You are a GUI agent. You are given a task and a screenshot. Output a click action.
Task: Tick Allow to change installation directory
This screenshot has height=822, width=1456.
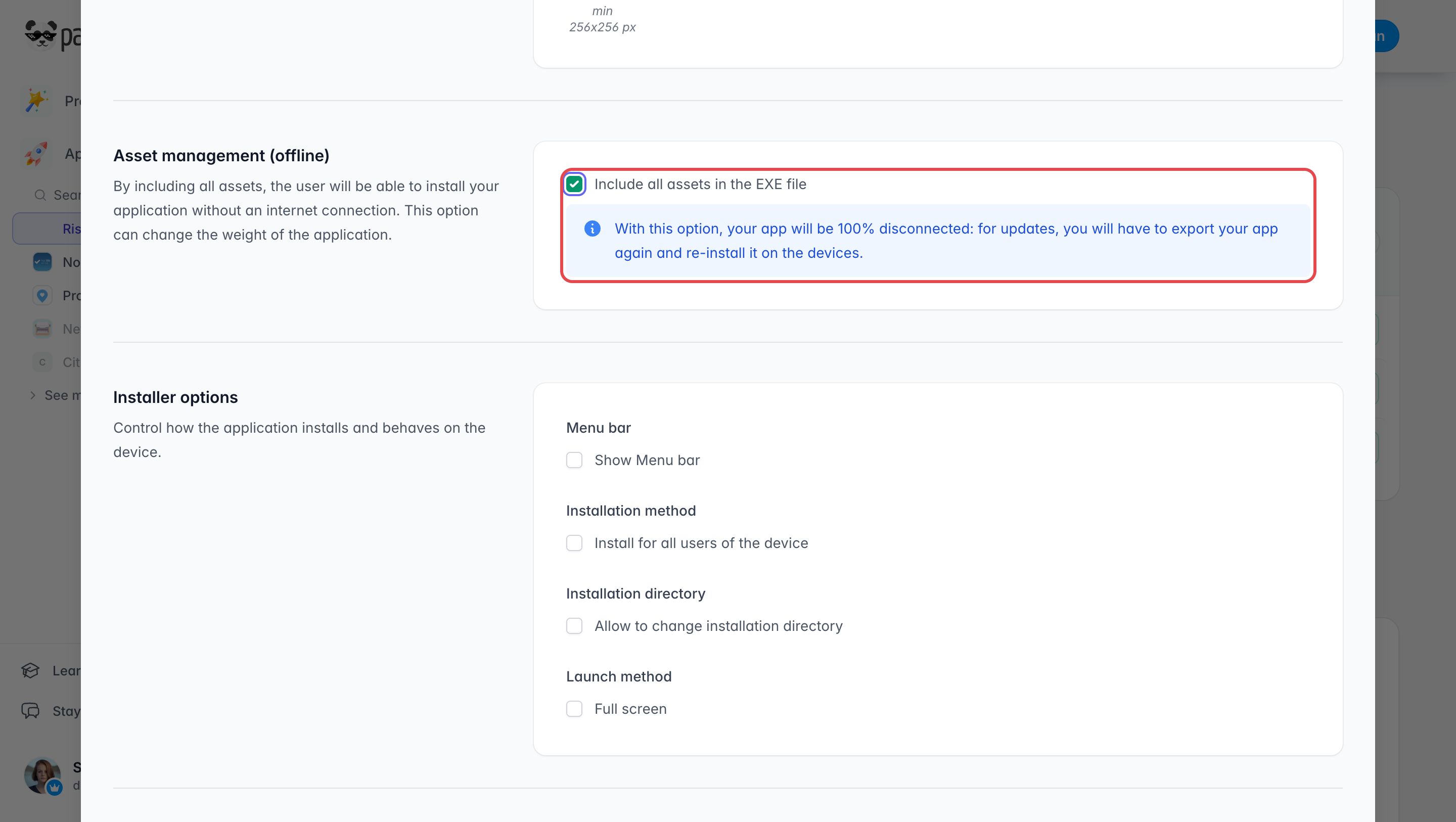coord(574,626)
